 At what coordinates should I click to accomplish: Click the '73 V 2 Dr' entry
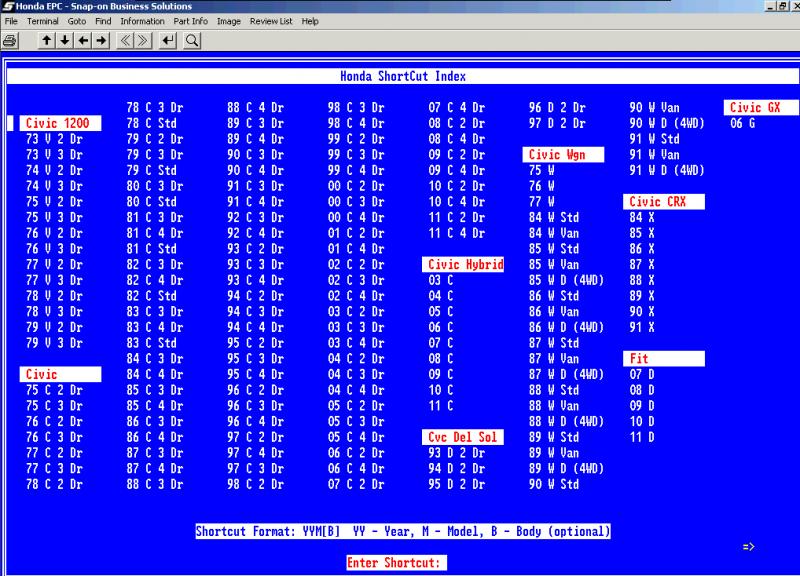pos(54,139)
